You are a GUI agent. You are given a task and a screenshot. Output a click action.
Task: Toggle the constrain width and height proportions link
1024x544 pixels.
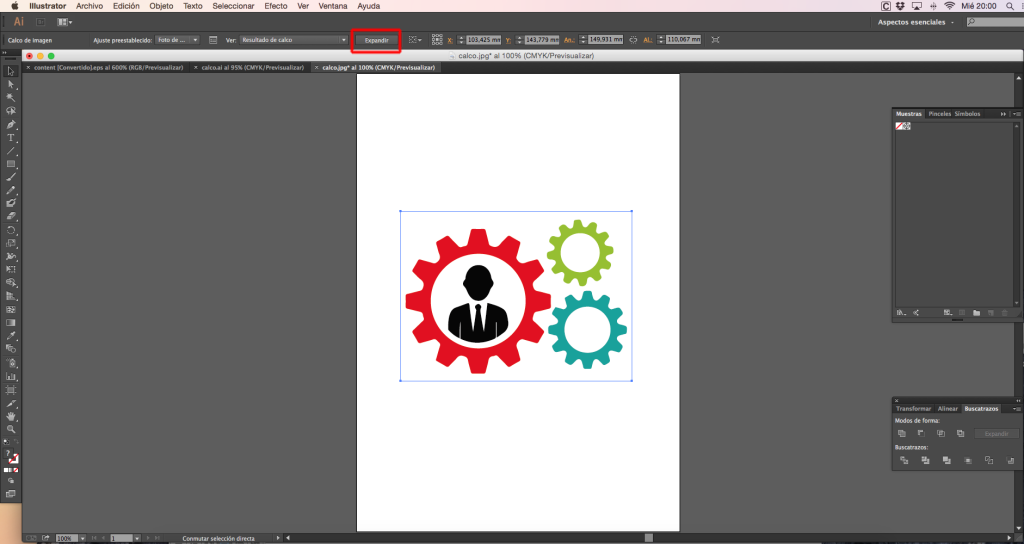tap(633, 40)
